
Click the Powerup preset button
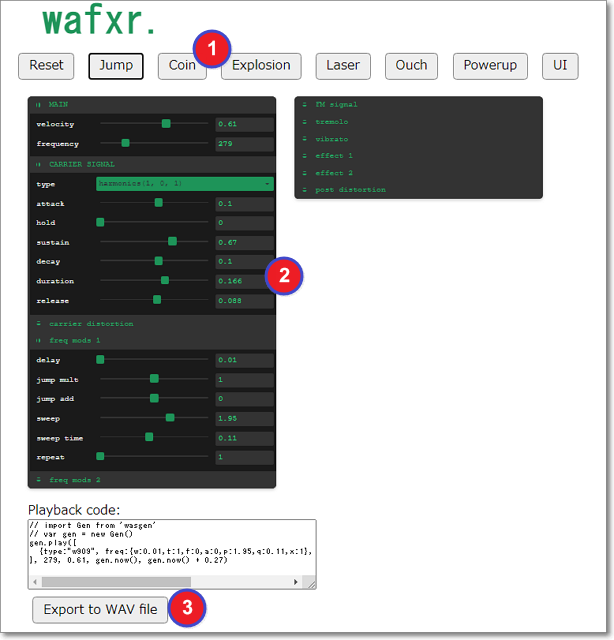pyautogui.click(x=490, y=66)
